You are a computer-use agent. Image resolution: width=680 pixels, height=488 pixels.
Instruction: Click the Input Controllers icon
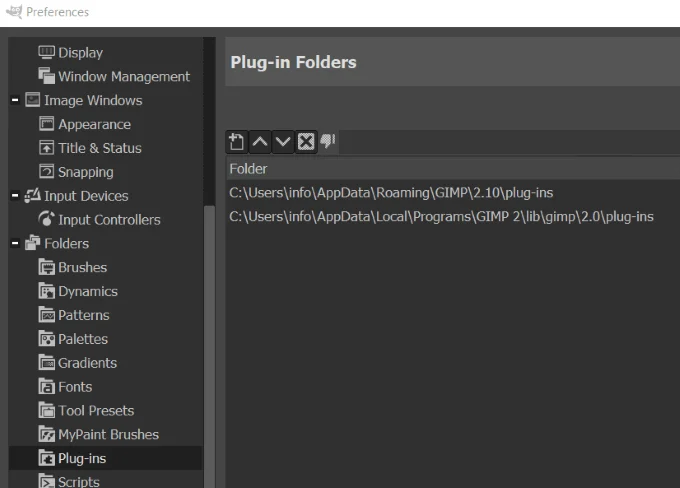coord(46,219)
